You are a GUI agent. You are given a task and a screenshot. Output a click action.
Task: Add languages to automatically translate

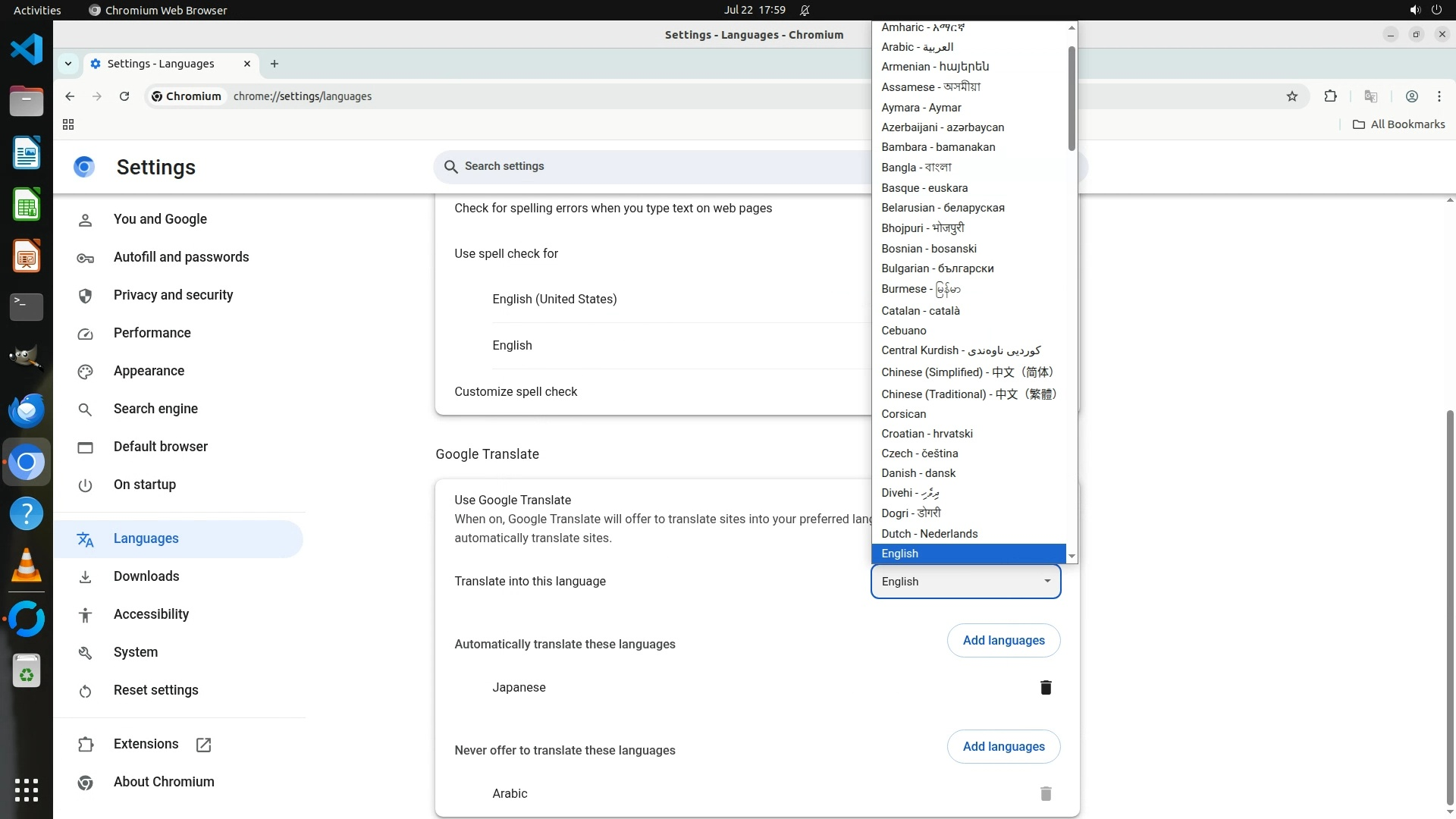[x=1003, y=641]
